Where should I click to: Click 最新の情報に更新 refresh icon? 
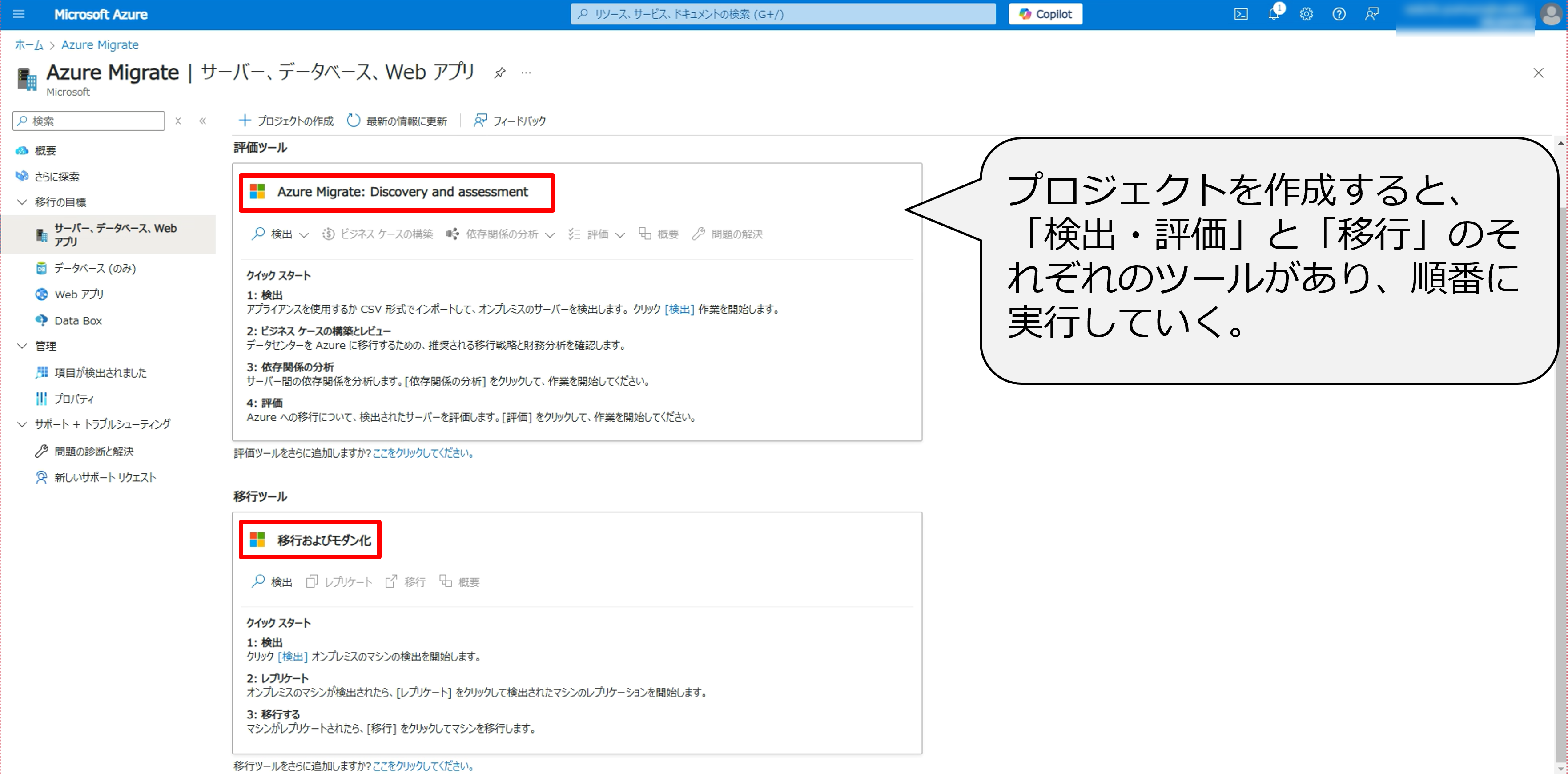click(x=354, y=121)
